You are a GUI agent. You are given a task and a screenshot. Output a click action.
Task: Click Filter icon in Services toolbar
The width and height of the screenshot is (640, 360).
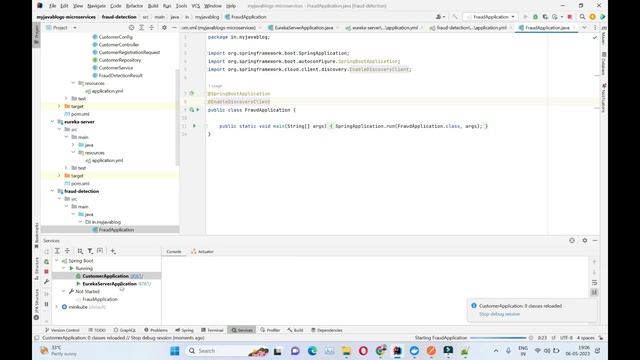[90, 251]
